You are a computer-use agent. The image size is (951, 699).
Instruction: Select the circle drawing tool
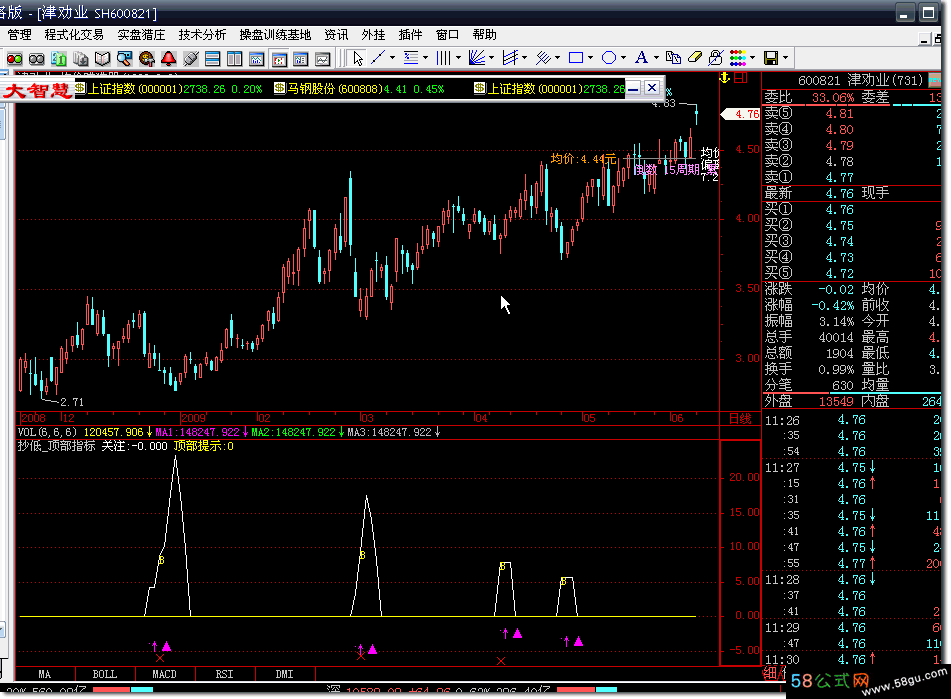coord(608,58)
